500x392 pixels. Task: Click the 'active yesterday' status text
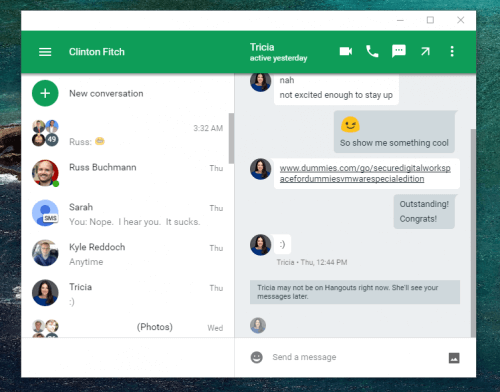pyautogui.click(x=278, y=58)
